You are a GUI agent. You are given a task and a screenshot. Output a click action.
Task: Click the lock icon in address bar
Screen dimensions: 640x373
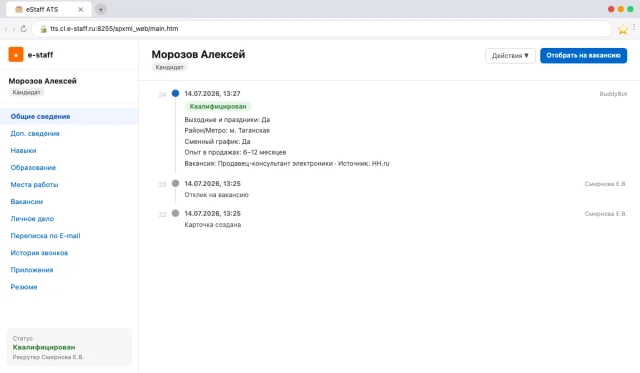(x=43, y=29)
